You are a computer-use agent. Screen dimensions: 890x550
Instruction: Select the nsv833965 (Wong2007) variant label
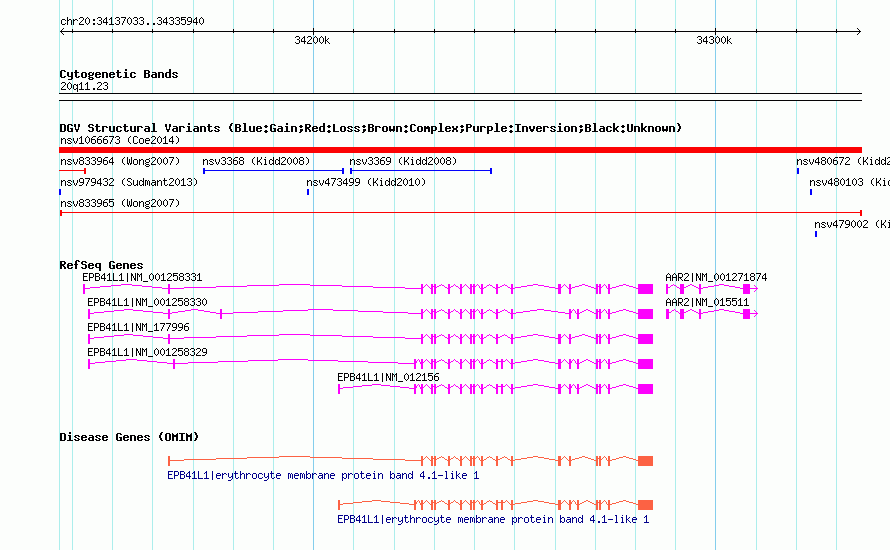point(120,203)
